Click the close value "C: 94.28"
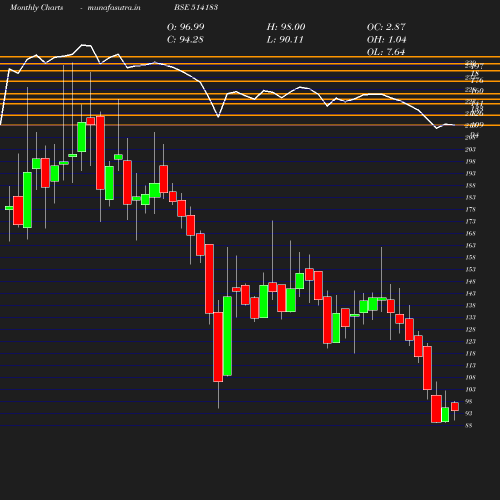The width and height of the screenshot is (500, 500). (x=185, y=40)
